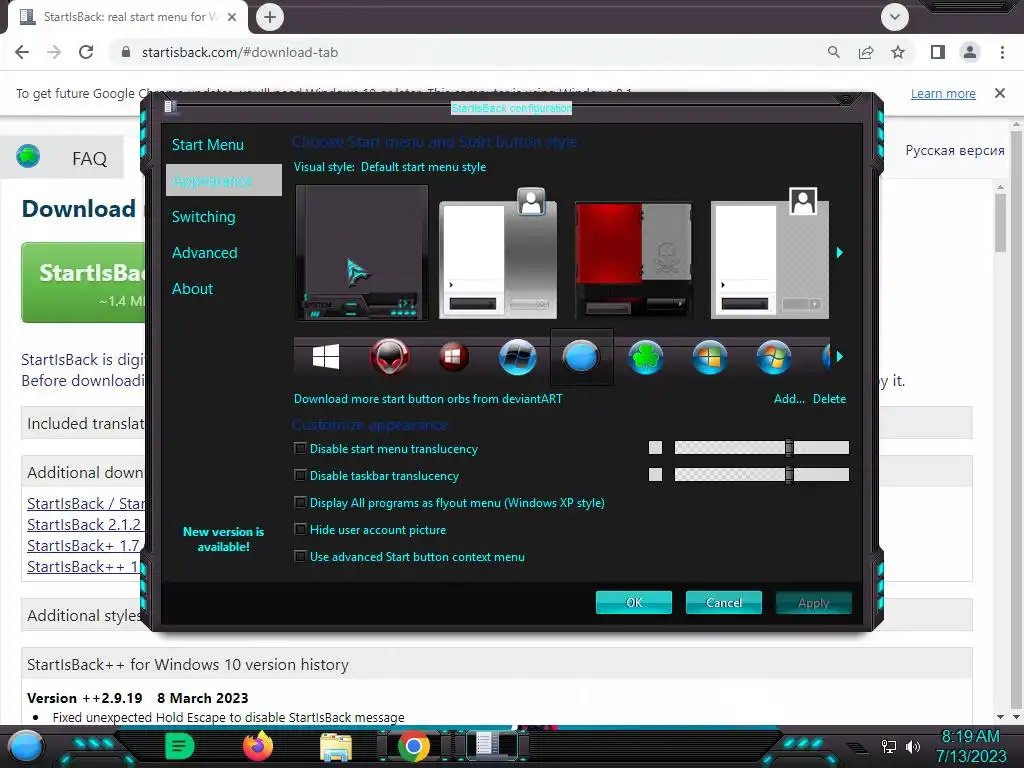Tick Disable taskbar translucency

(x=300, y=475)
